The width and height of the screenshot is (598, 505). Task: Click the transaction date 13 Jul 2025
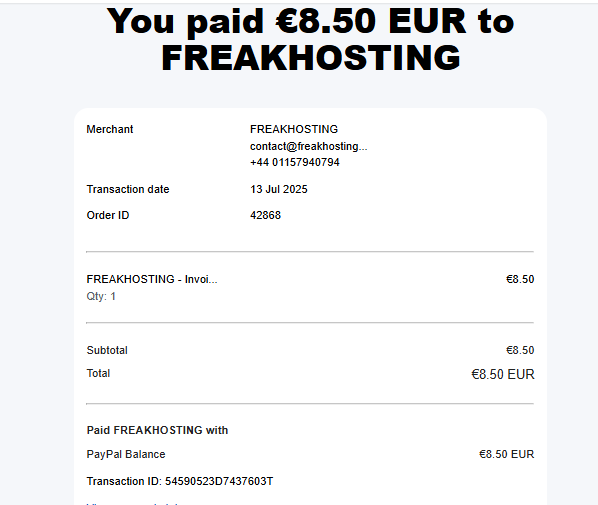(279, 189)
